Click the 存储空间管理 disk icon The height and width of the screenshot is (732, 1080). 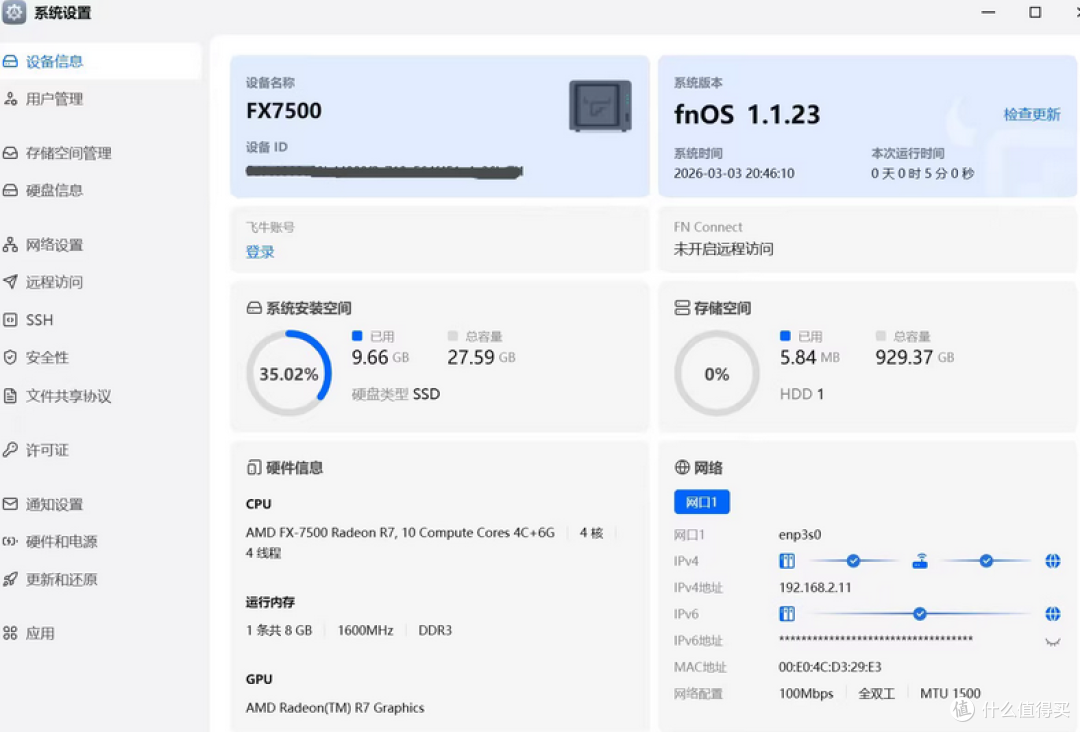click(x=10, y=153)
